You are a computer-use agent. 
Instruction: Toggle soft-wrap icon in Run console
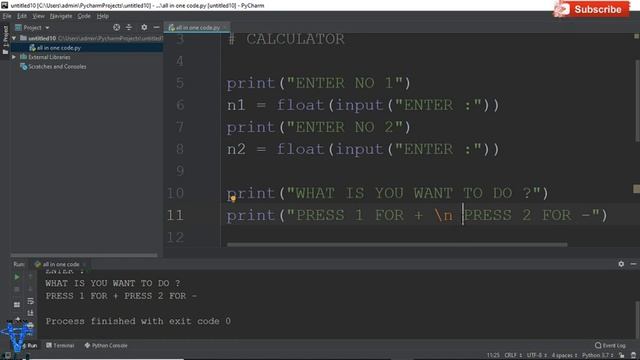(x=31, y=301)
